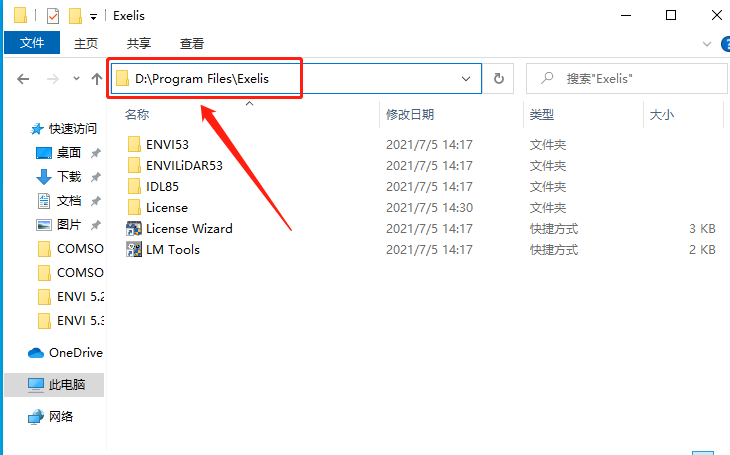Open 桌面 in the navigation pane

[69, 153]
